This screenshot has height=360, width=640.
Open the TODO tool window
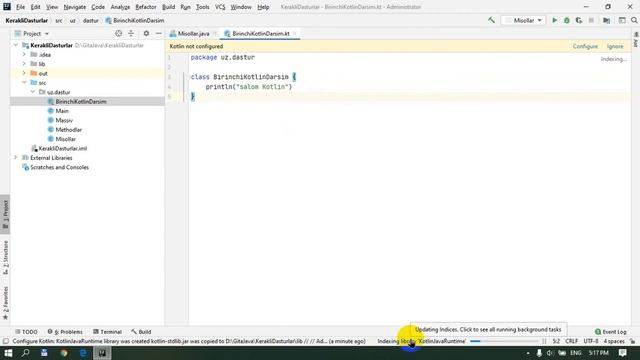[26, 332]
